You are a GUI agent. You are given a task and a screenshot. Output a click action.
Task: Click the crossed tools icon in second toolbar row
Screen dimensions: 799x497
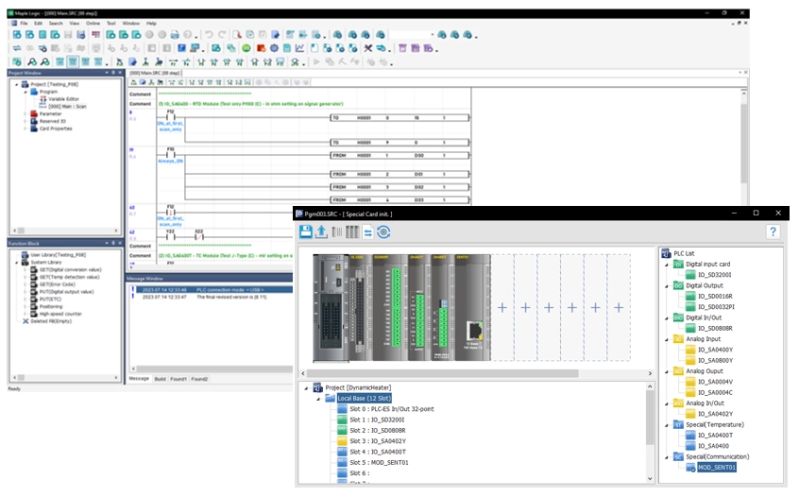point(367,48)
